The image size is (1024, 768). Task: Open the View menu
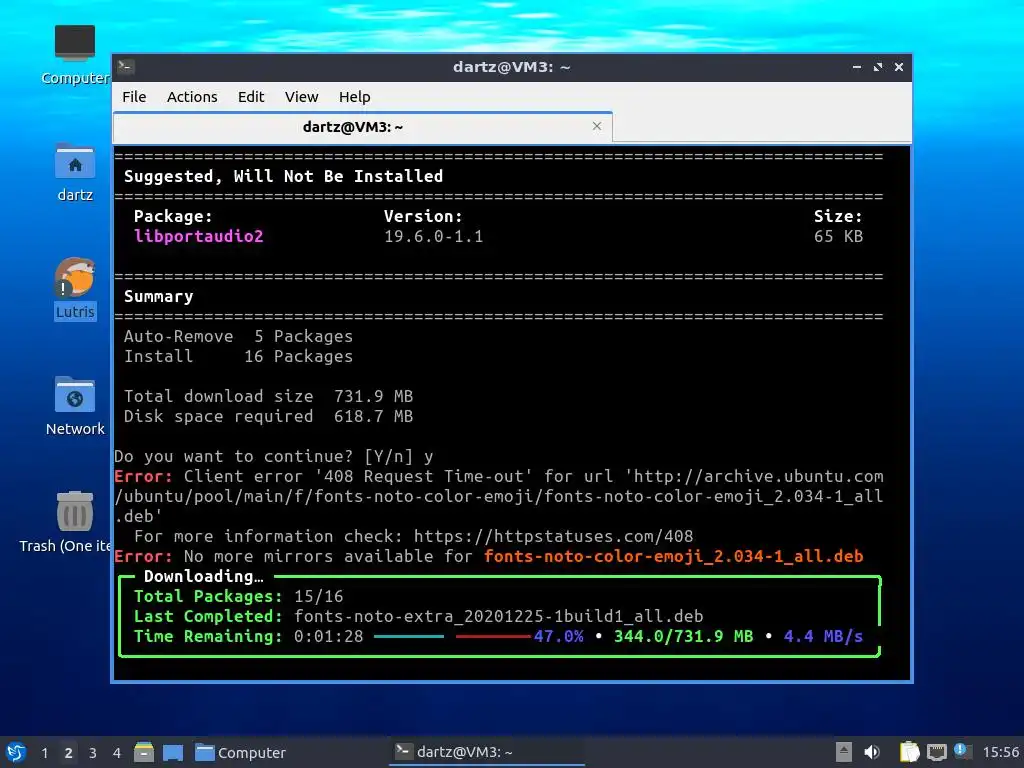click(x=301, y=97)
